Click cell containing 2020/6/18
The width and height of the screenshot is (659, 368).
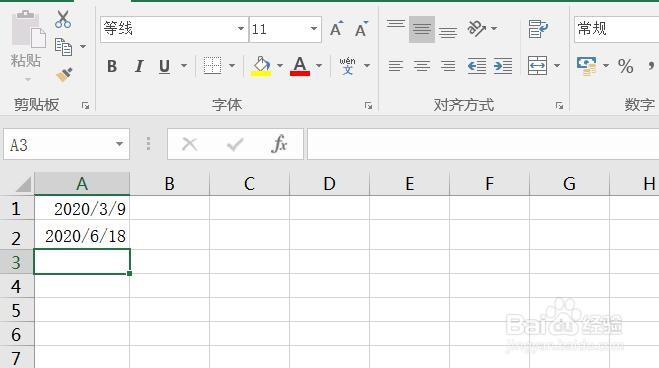coord(82,235)
